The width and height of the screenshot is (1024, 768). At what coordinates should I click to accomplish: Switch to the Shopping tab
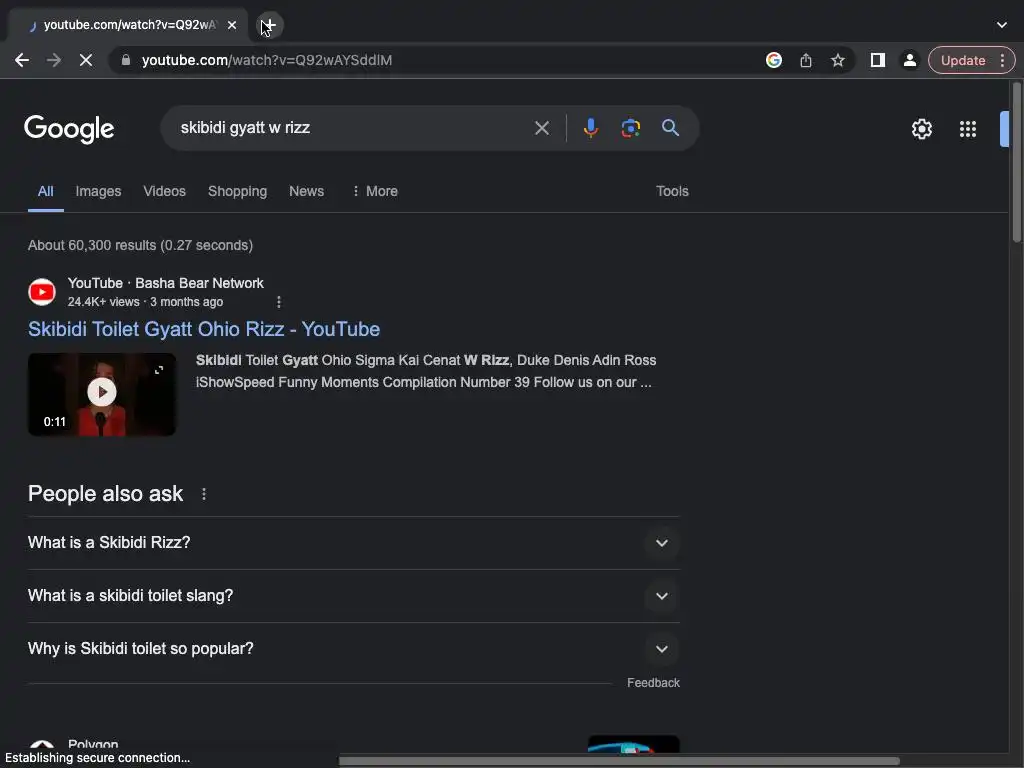237,191
